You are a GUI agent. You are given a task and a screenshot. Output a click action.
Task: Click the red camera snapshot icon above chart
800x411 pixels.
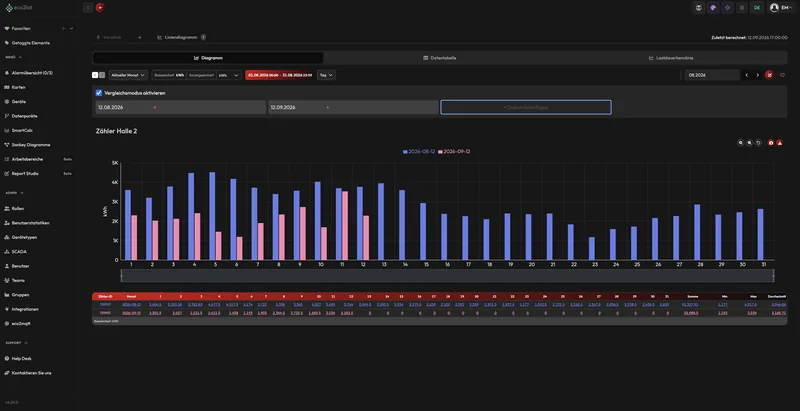click(771, 143)
